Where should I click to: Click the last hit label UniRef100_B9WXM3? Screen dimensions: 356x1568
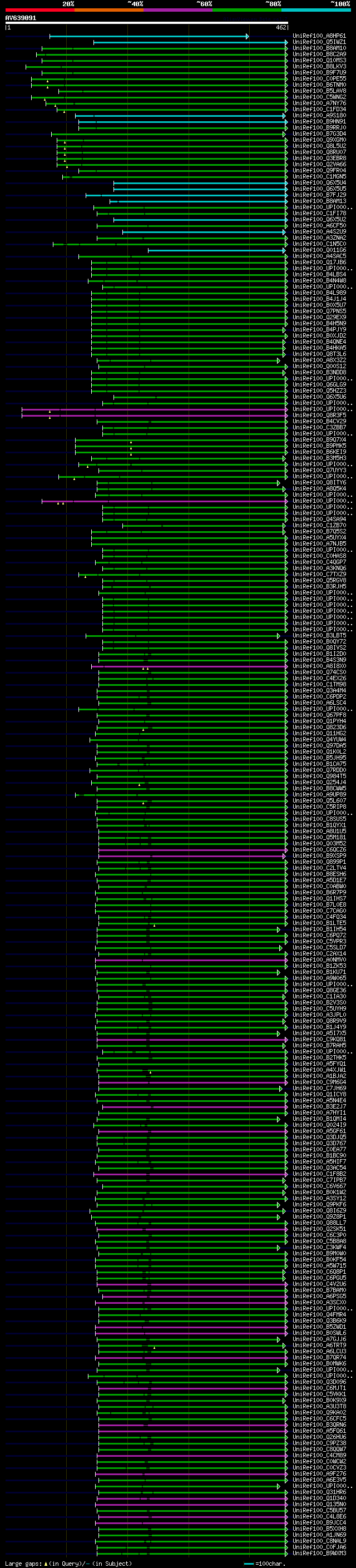pos(319,1555)
